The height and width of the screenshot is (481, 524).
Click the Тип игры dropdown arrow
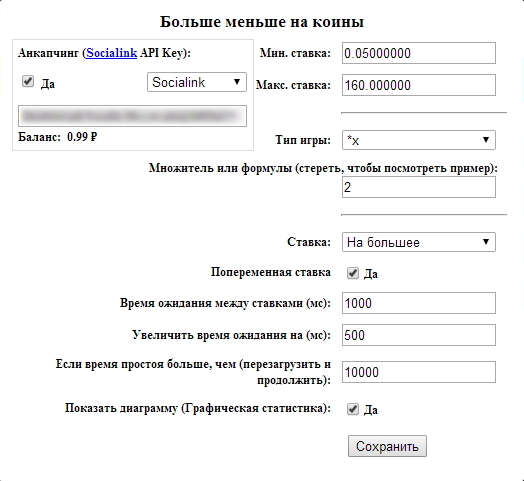coord(486,140)
